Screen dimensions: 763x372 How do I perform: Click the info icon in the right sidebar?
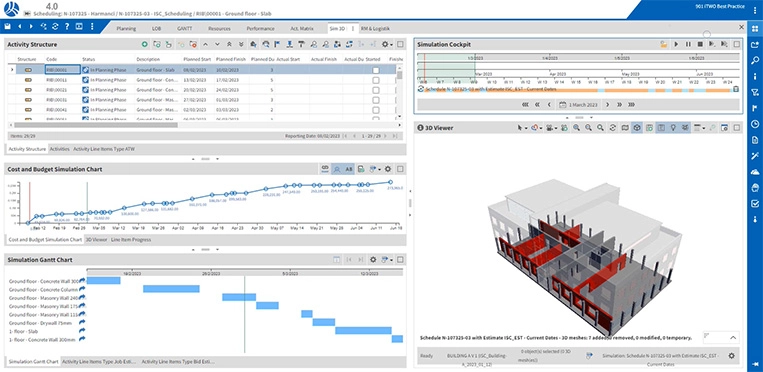755,76
